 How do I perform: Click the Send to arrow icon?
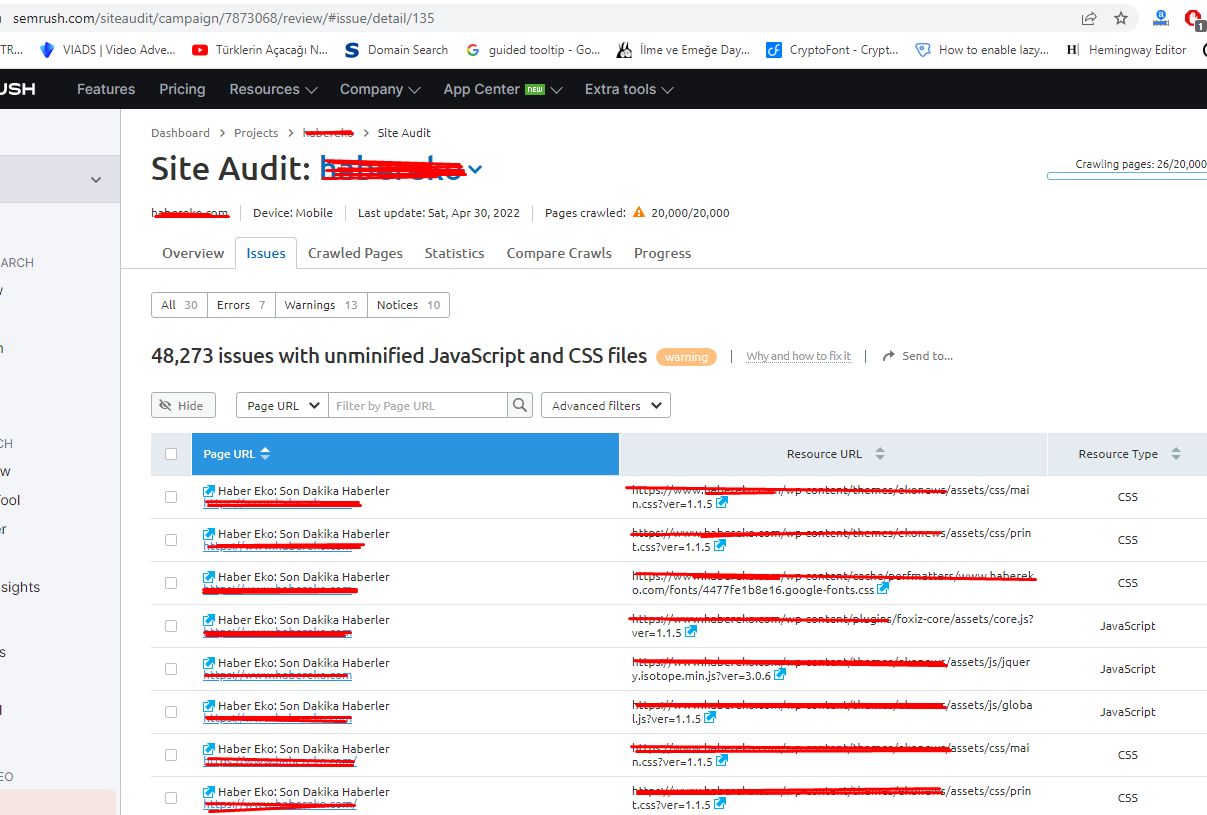click(888, 356)
